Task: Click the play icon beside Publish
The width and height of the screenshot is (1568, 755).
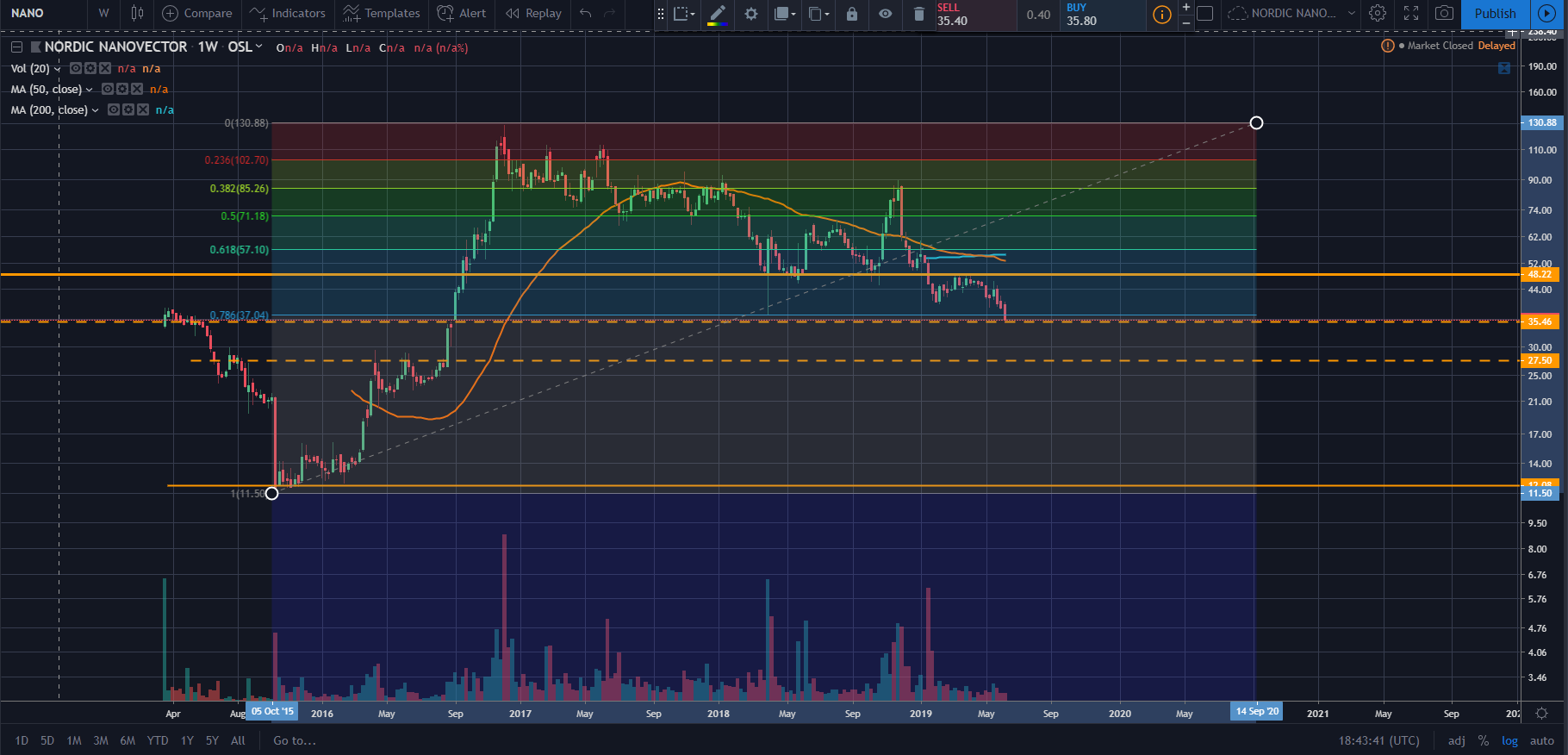Action: click(x=1546, y=13)
